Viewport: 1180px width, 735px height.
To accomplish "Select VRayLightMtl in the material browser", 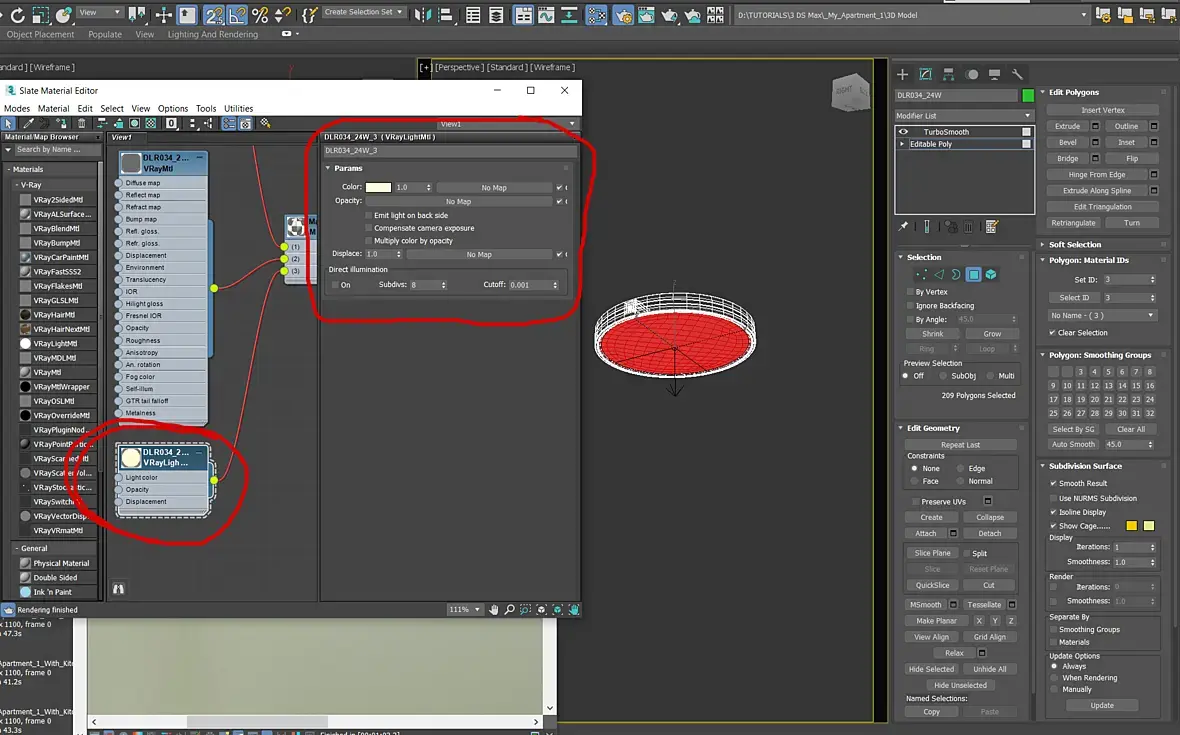I will tap(54, 343).
